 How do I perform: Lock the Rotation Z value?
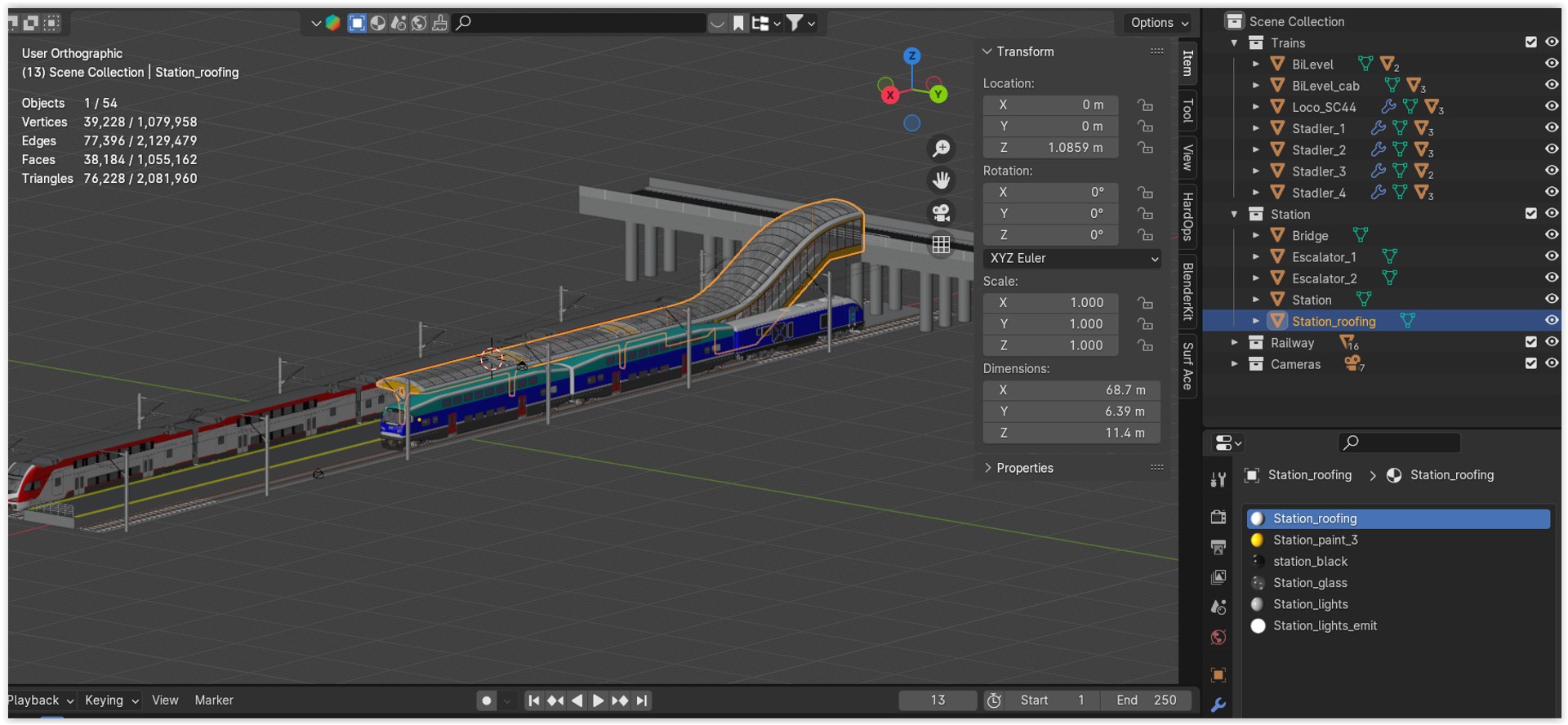tap(1146, 235)
